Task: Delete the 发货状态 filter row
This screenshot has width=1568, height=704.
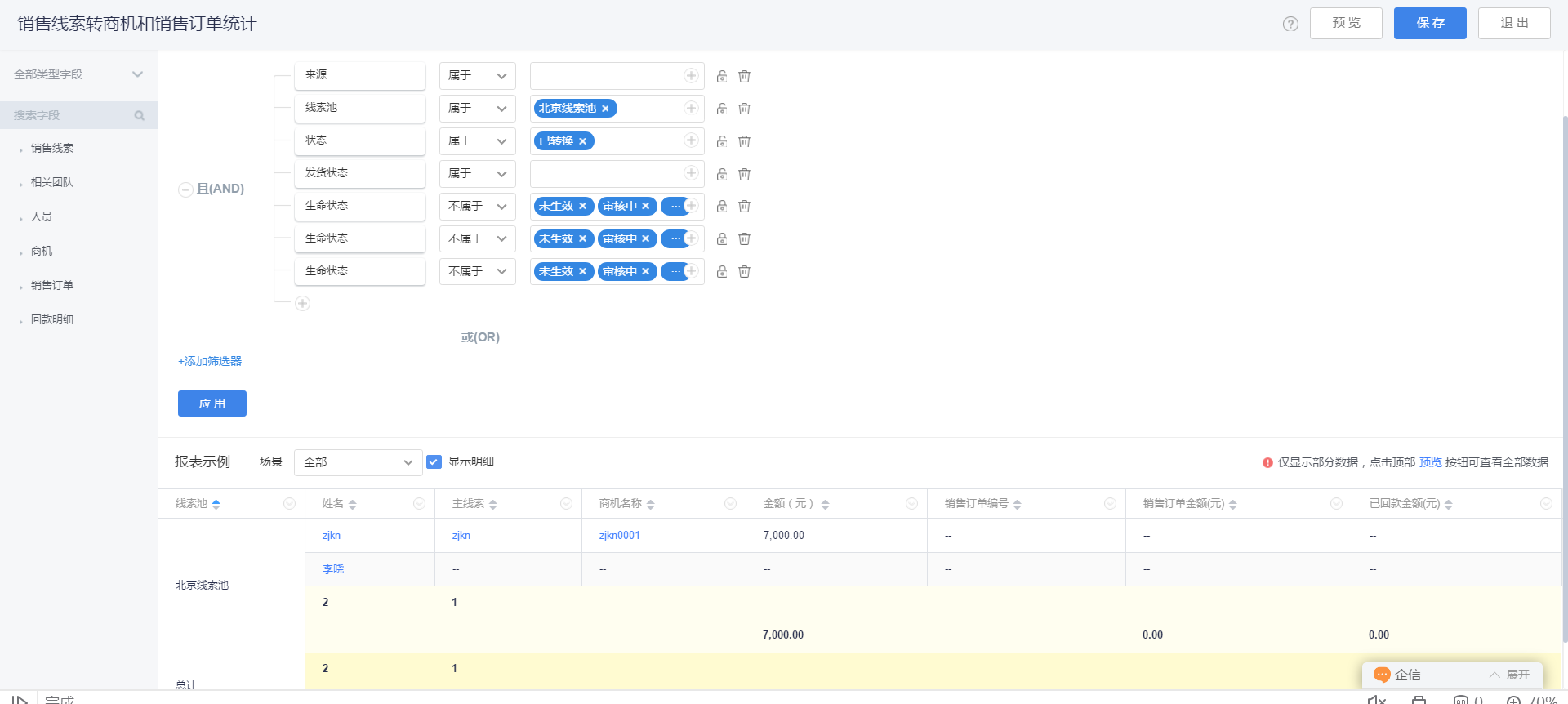Action: click(744, 174)
